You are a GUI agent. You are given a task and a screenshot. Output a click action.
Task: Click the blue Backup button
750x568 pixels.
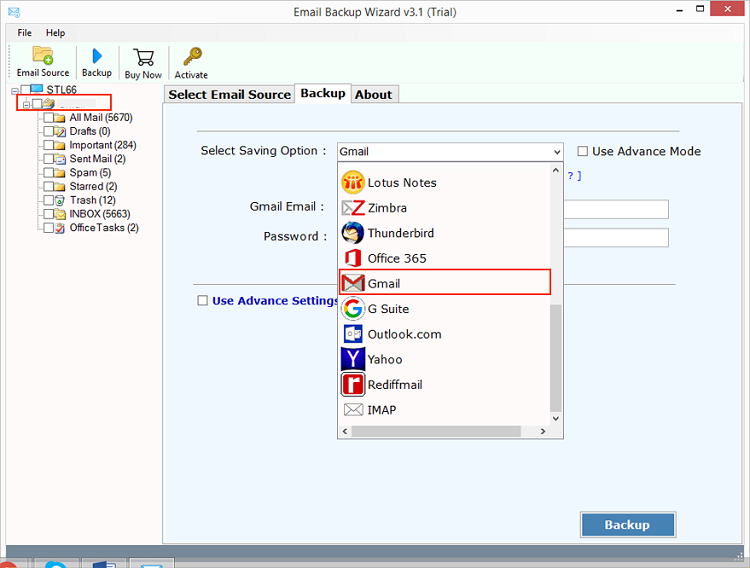(628, 524)
